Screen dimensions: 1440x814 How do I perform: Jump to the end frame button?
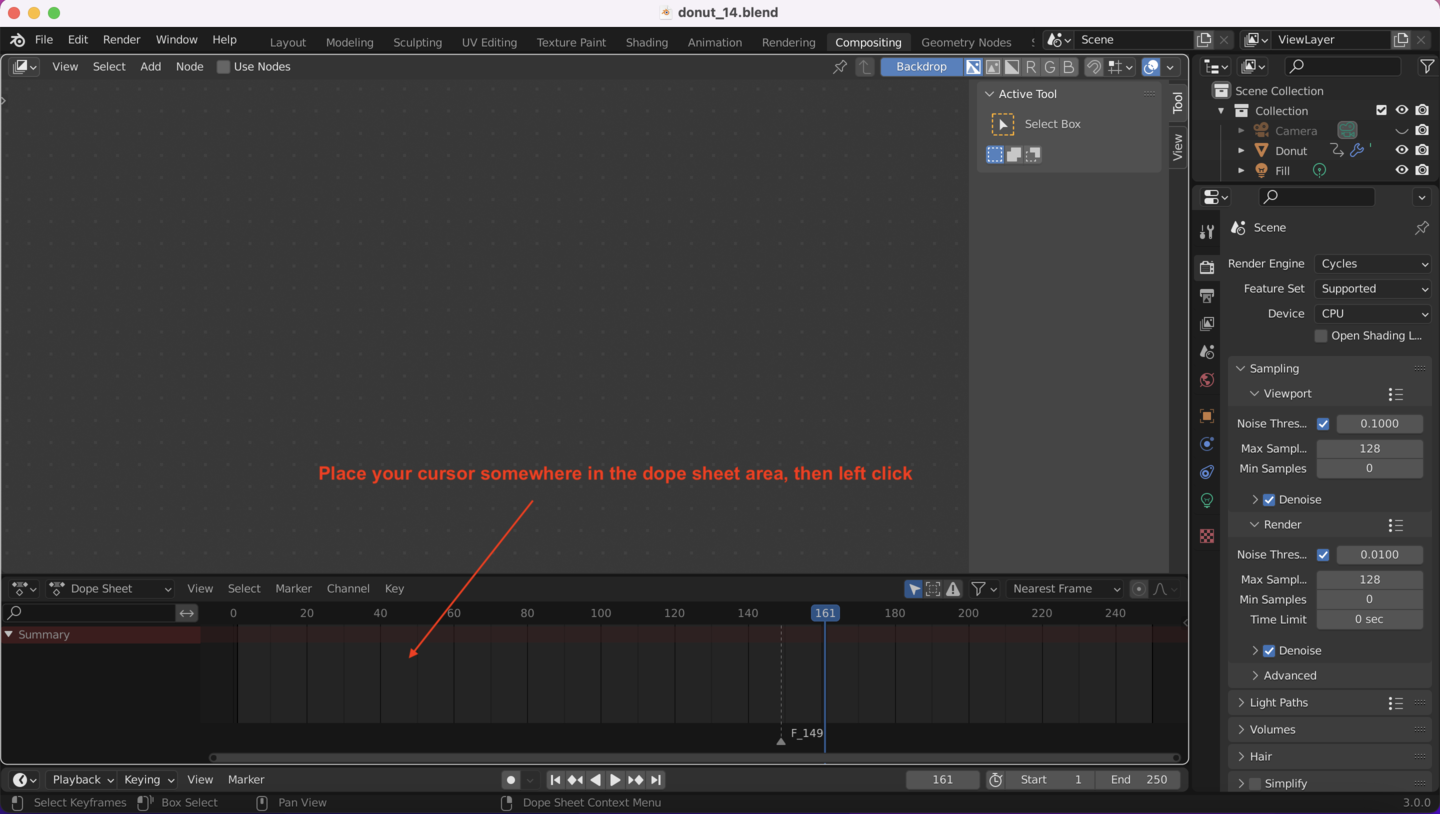[x=656, y=780]
